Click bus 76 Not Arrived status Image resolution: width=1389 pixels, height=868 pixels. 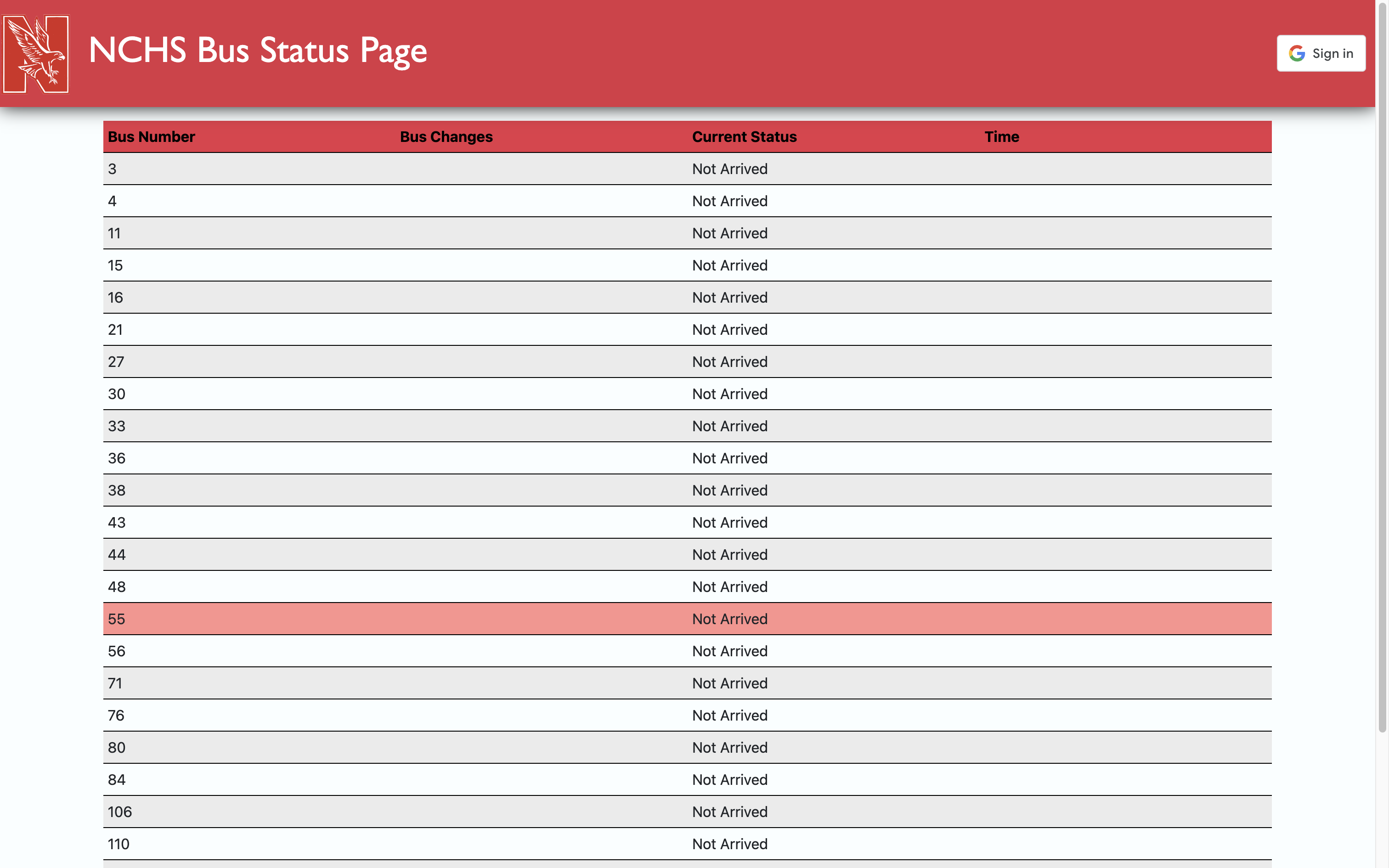(729, 716)
